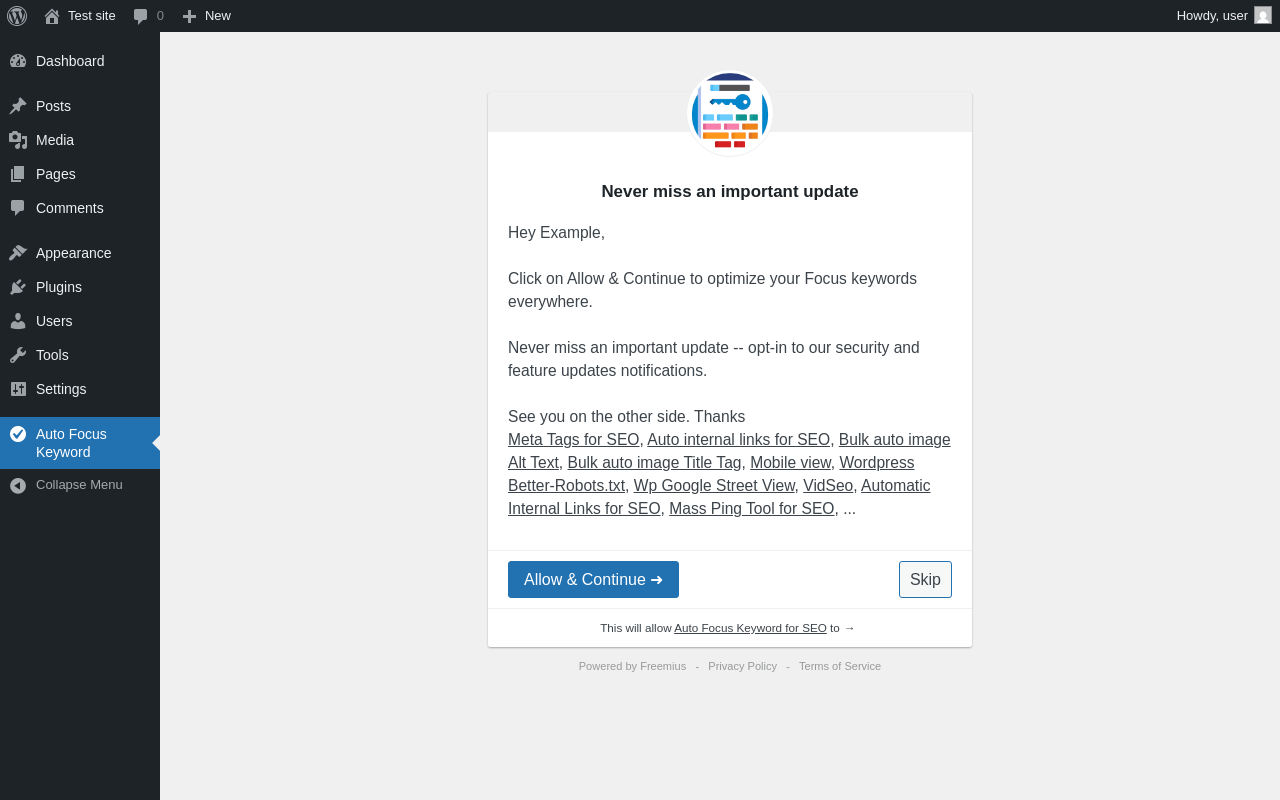The height and width of the screenshot is (800, 1280).
Task: Open Mass Ping Tool for SEO link
Action: click(752, 508)
